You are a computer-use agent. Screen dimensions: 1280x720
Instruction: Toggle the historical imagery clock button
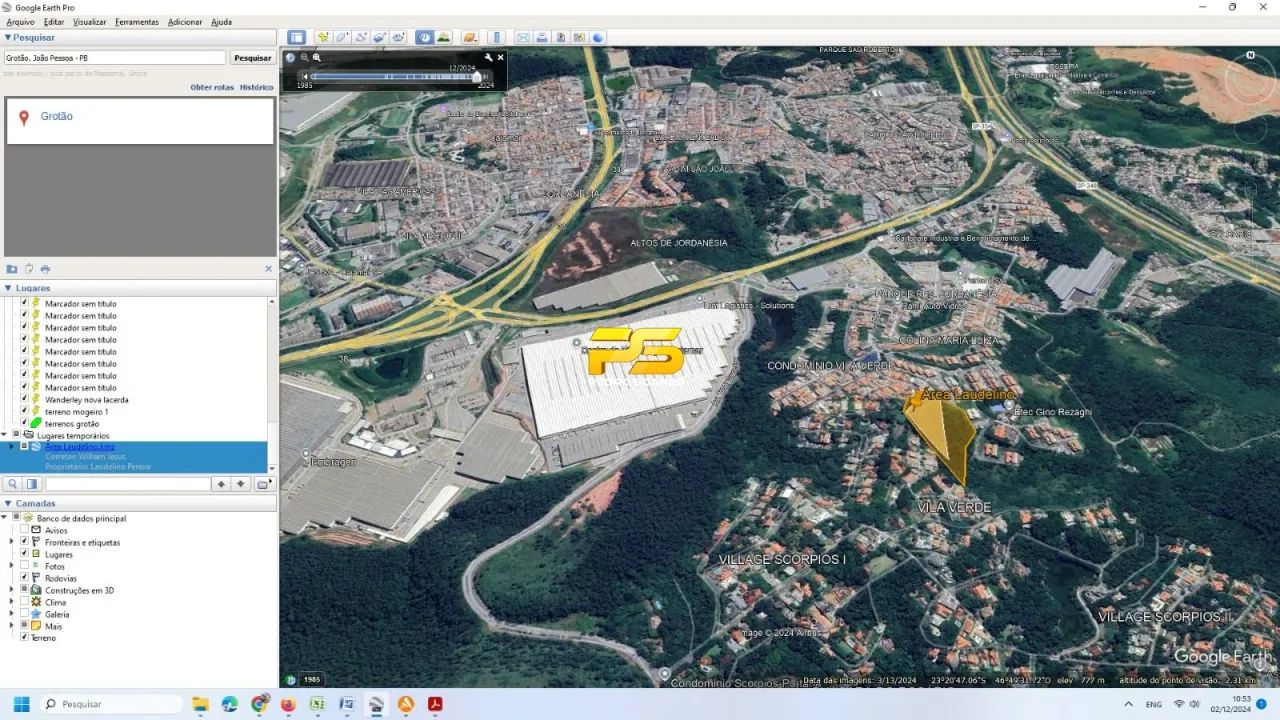[x=424, y=38]
